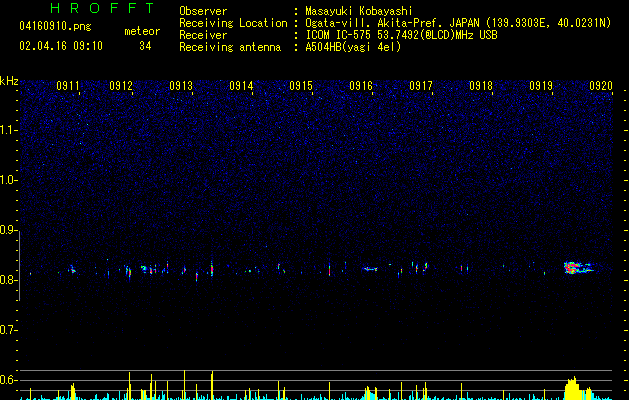629x400 pixels.
Task: Click the 0.6 kHz axis label
Action: (8, 380)
